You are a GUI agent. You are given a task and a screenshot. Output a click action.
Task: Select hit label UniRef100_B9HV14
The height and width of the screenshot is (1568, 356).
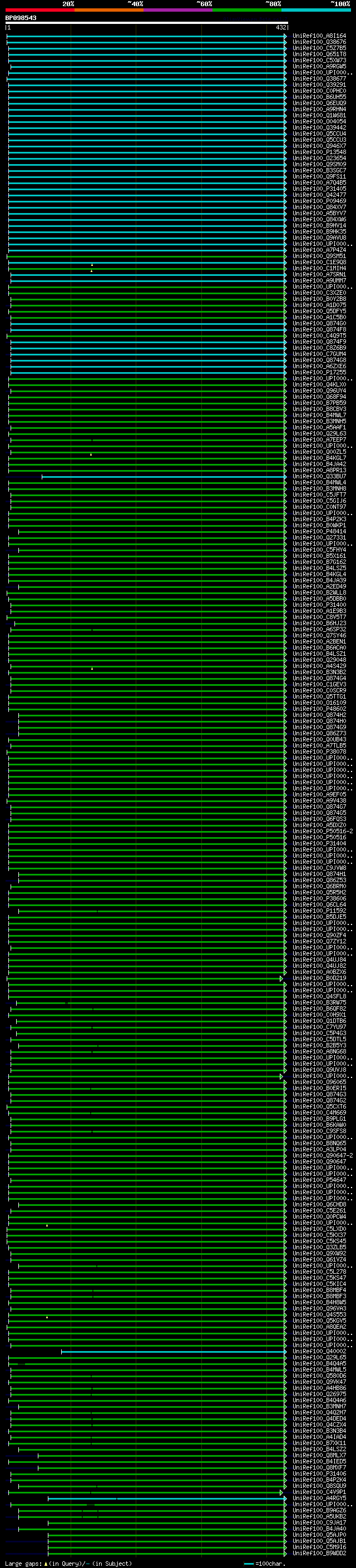[319, 226]
